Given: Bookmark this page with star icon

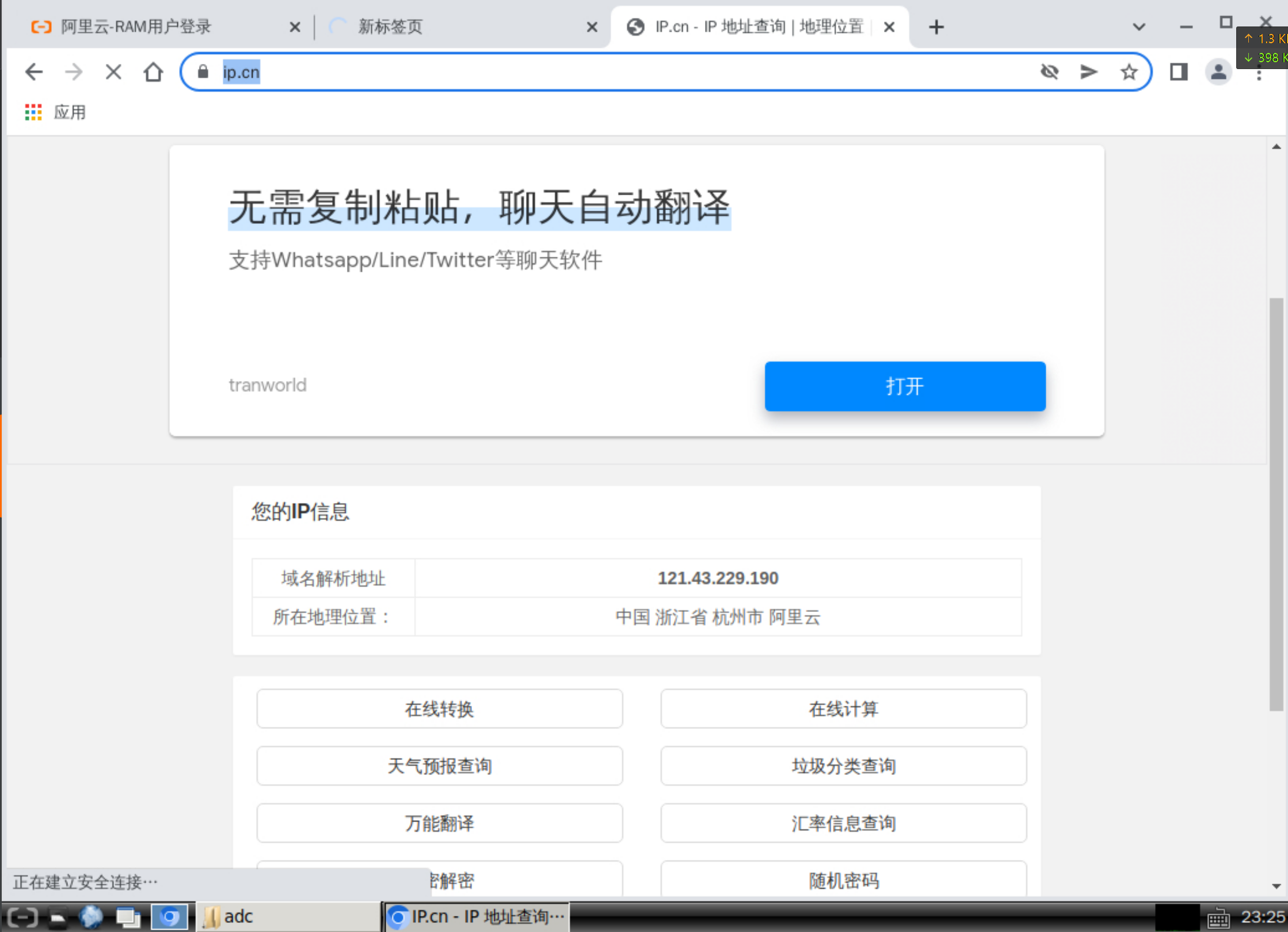Looking at the screenshot, I should point(1129,72).
